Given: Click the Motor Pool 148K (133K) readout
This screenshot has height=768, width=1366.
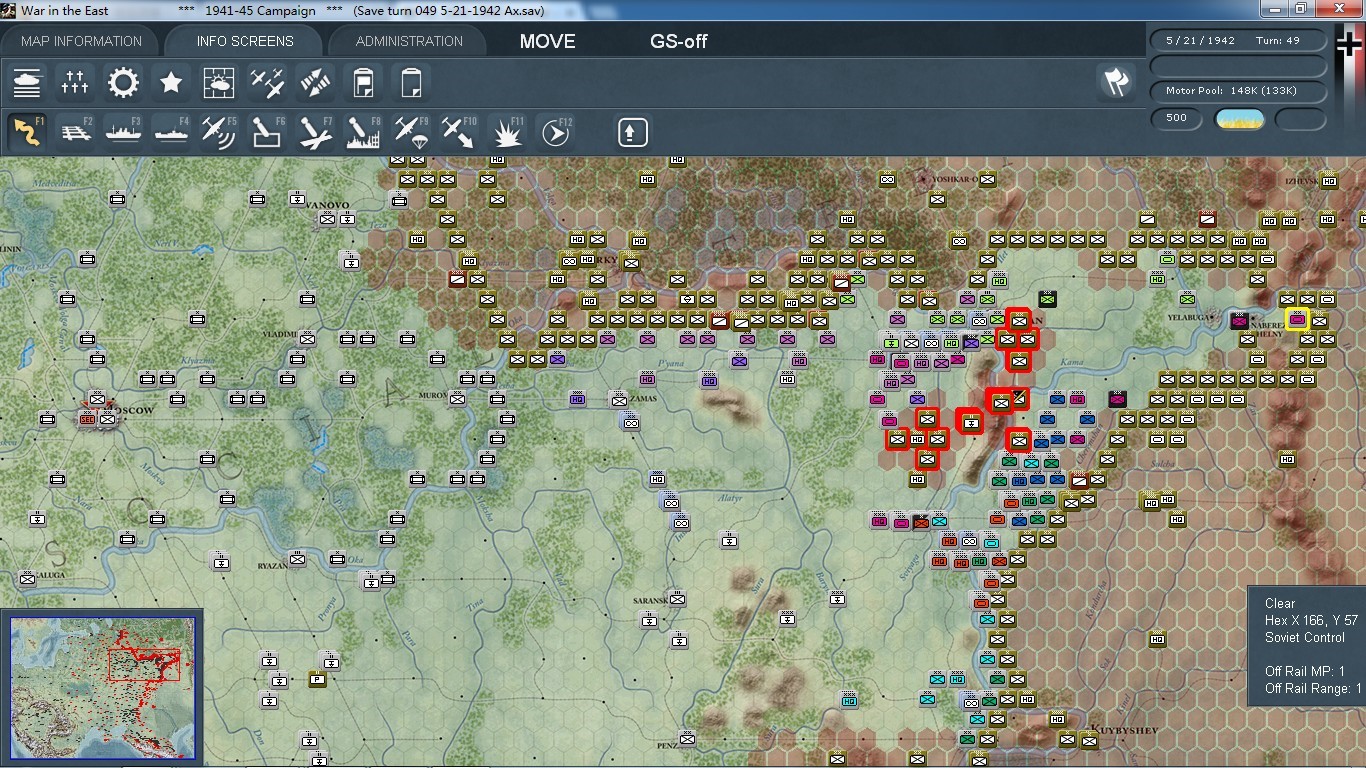Looking at the screenshot, I should click(1239, 91).
